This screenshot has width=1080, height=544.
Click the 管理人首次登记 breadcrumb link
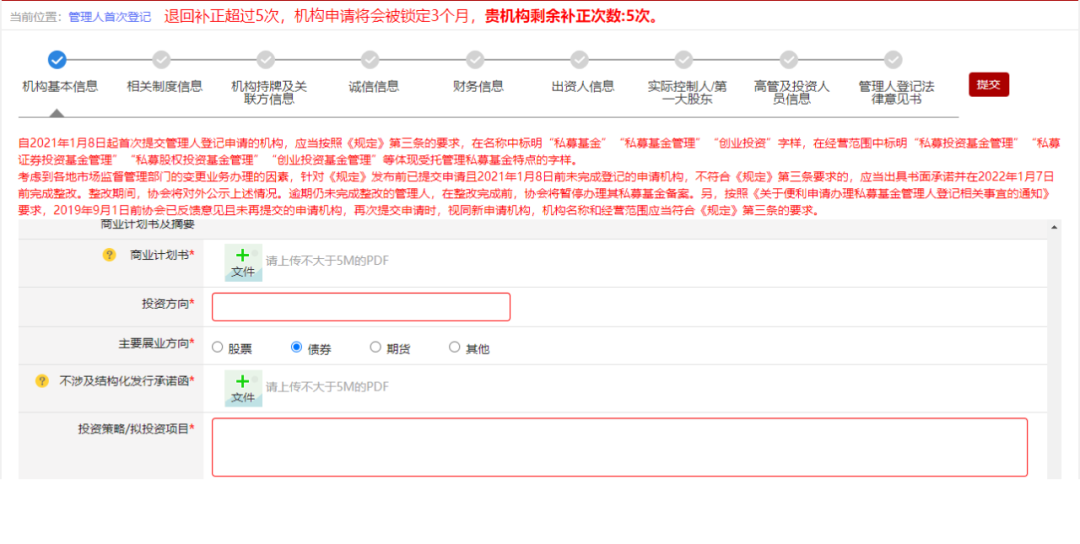(110, 17)
